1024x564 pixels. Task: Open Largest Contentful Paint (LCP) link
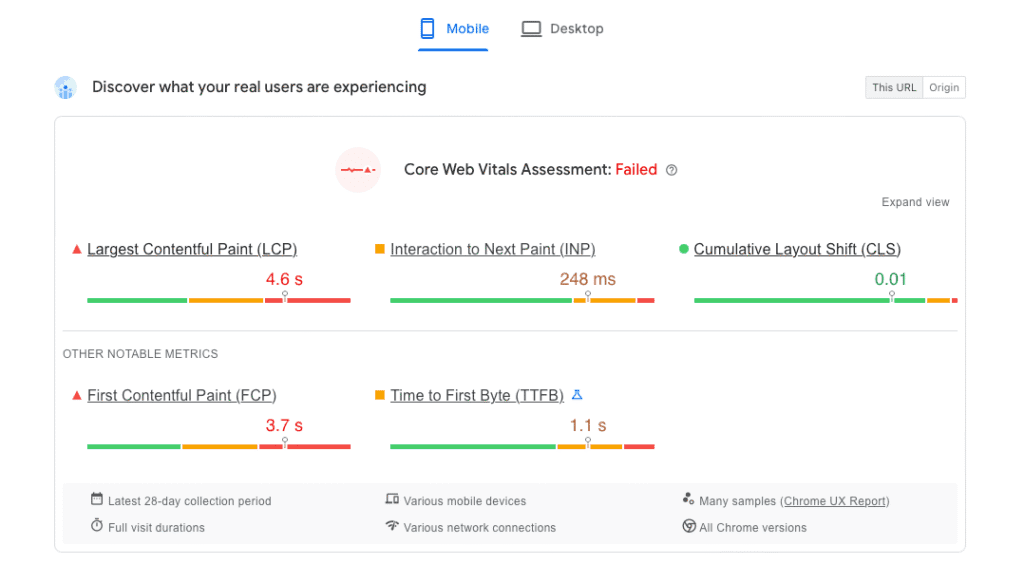(192, 249)
